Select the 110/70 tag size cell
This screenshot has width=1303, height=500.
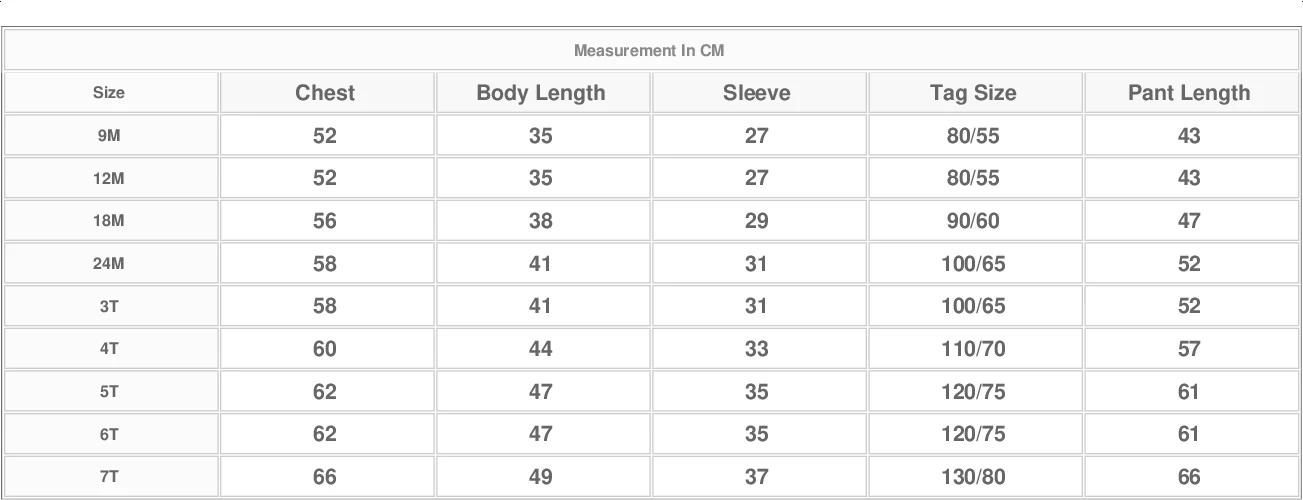pyautogui.click(x=973, y=349)
